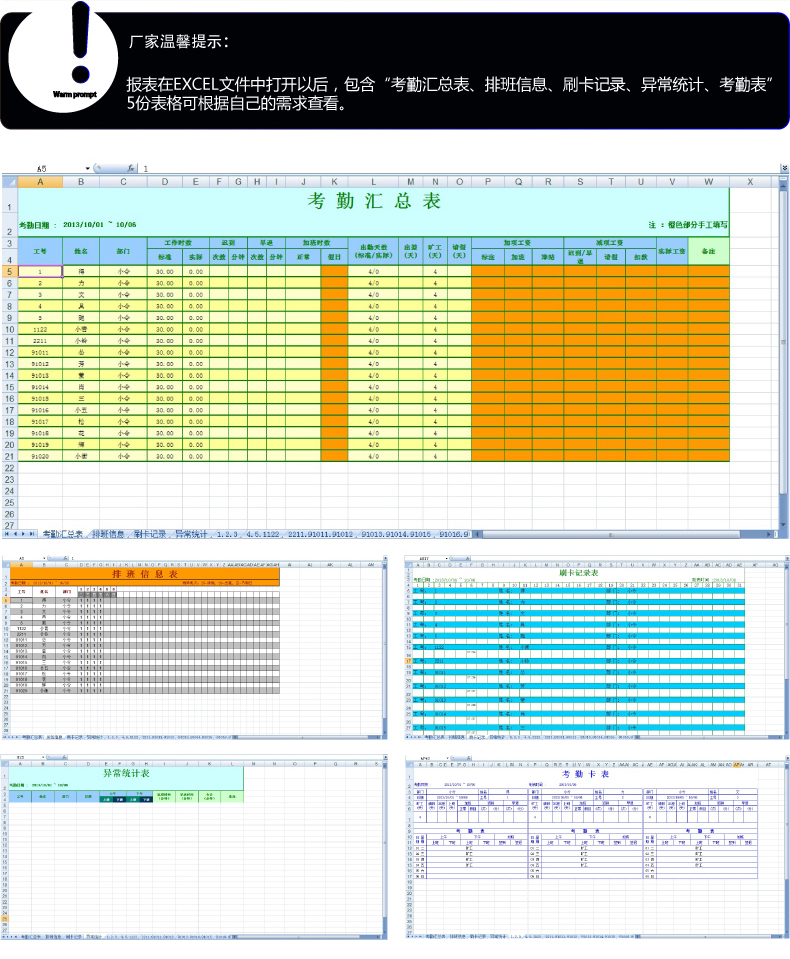Select row 12 header in main sheet
The width and height of the screenshot is (790, 959).
(10, 352)
